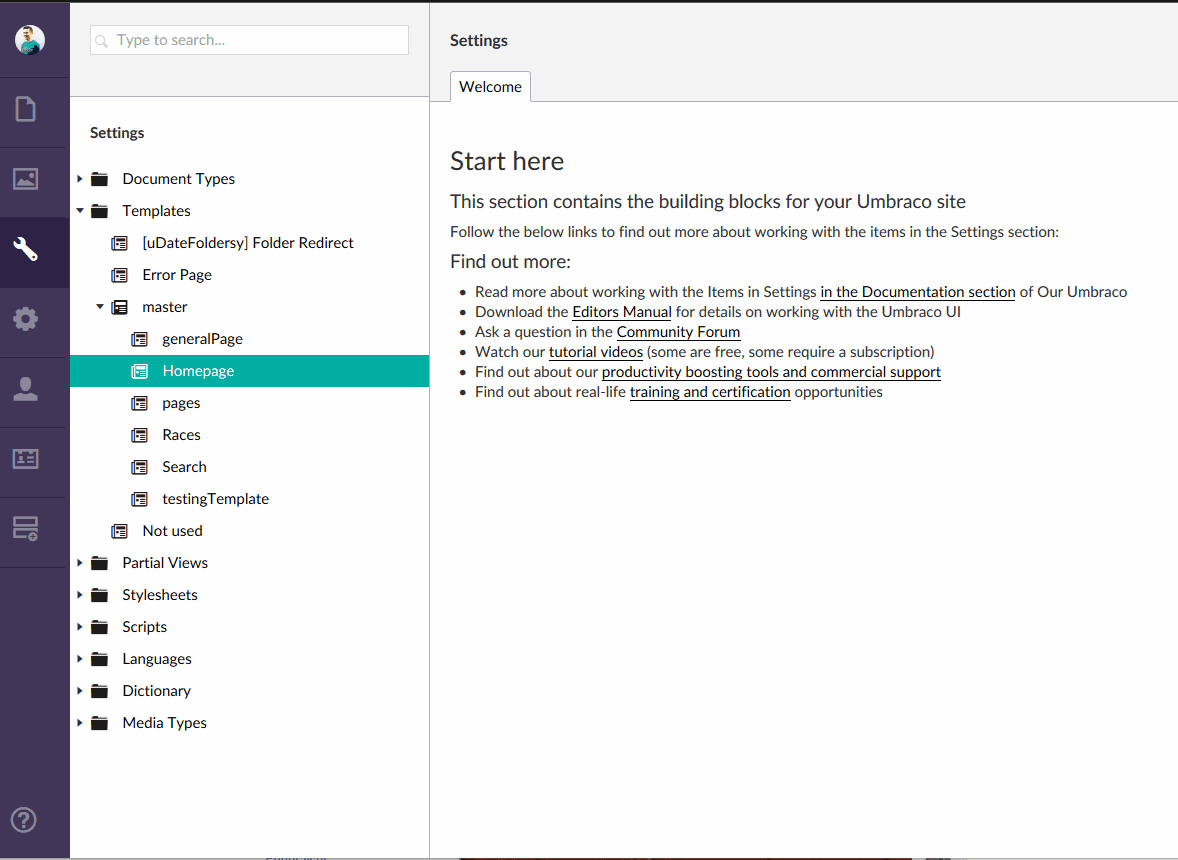Open training and certification link
Viewport: 1178px width, 860px height.
click(710, 392)
